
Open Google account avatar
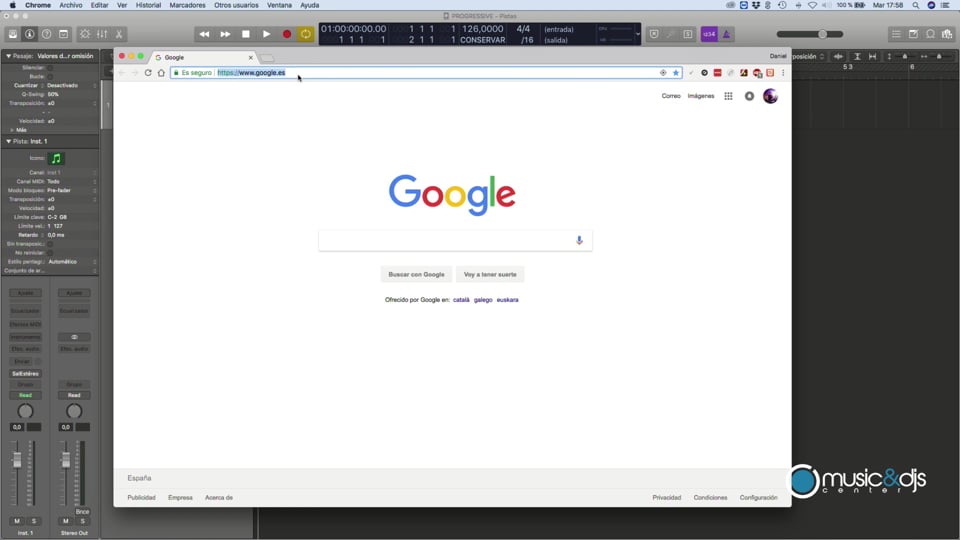(770, 96)
